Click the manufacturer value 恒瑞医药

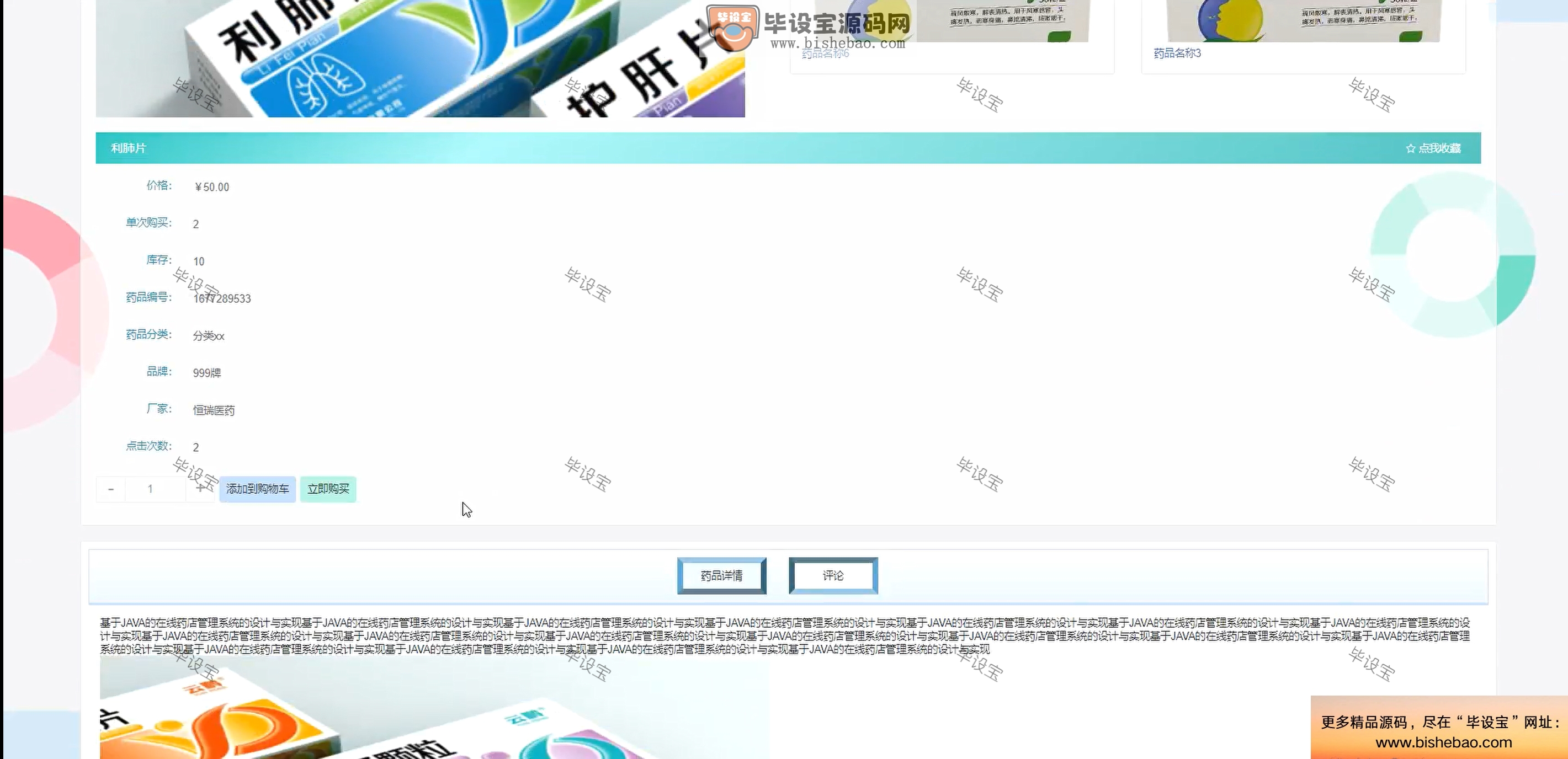point(214,410)
